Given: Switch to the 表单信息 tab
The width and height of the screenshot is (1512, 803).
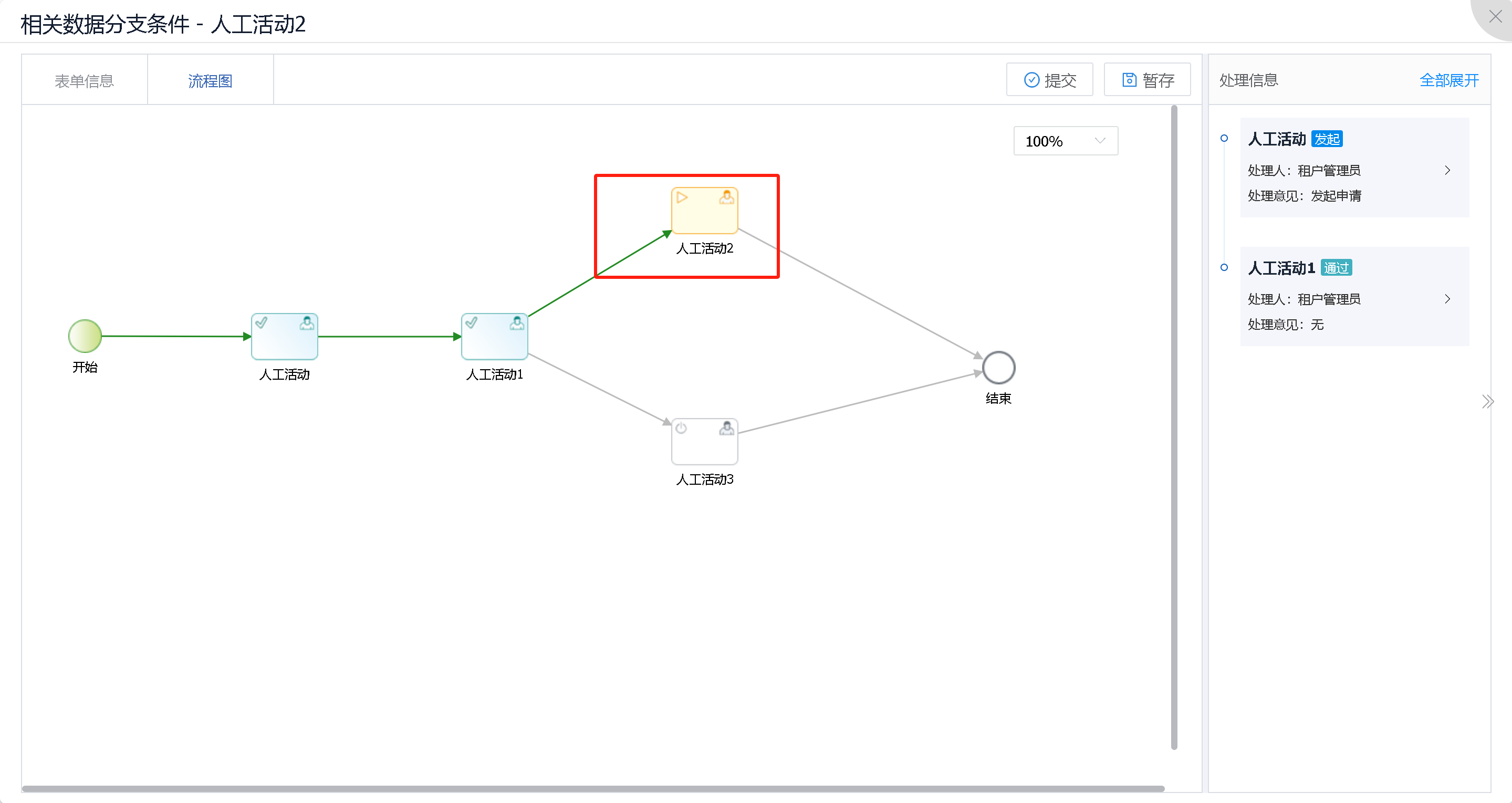Looking at the screenshot, I should tap(84, 80).
